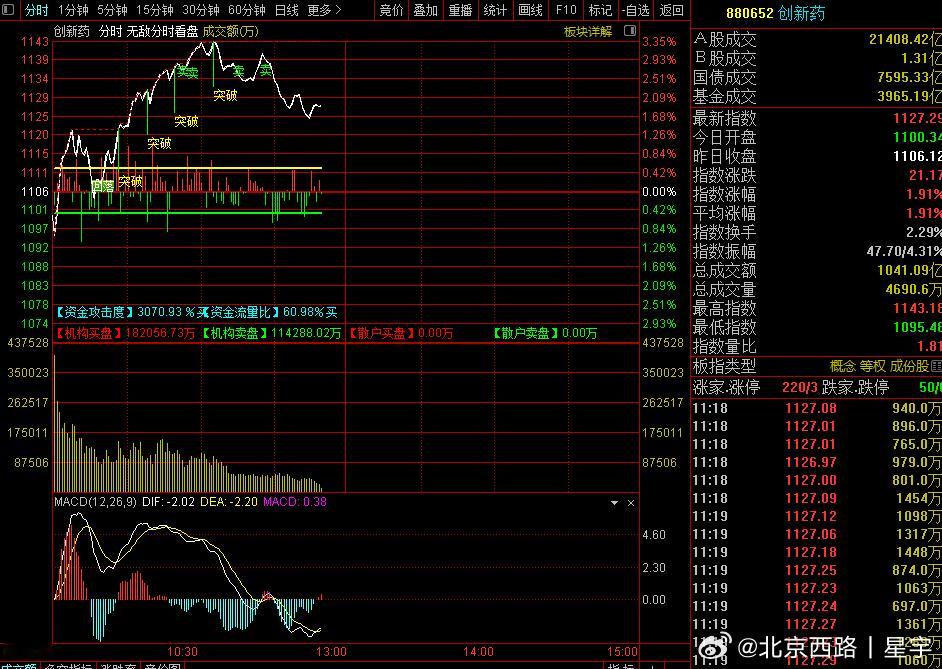Select the tick row priced 1127.18
This screenshot has width=942, height=669.
tap(817, 552)
